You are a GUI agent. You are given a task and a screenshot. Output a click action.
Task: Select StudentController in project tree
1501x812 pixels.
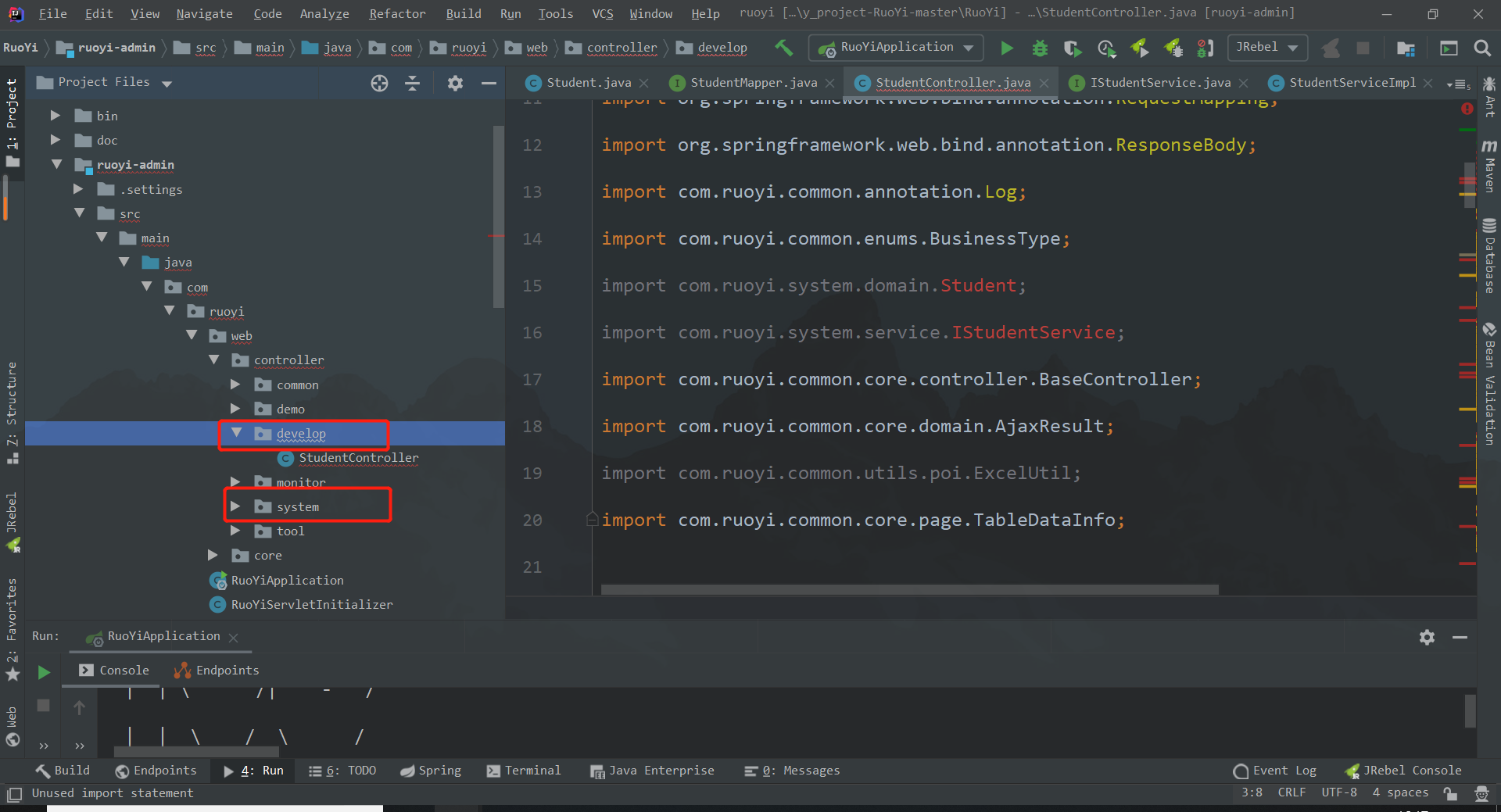[358, 458]
